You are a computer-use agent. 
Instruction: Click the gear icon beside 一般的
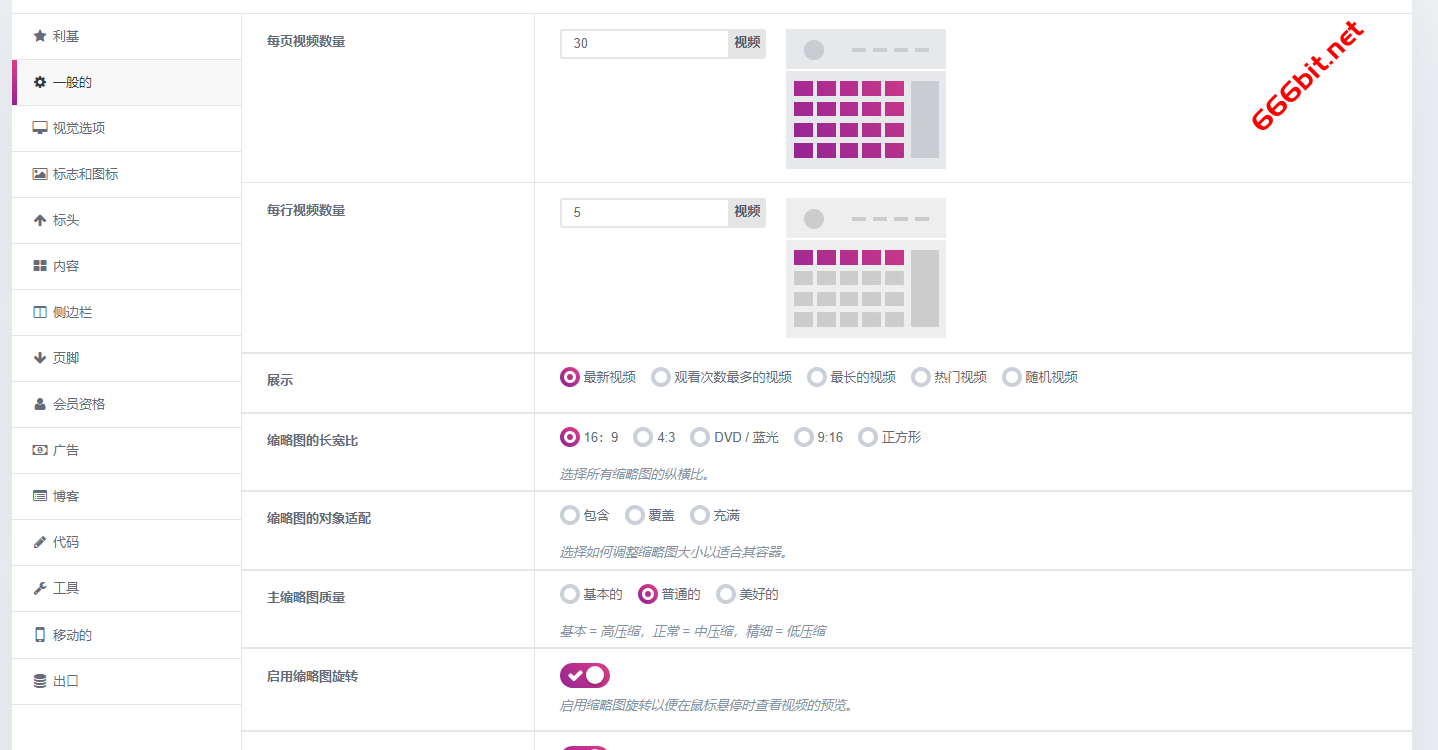(x=40, y=82)
